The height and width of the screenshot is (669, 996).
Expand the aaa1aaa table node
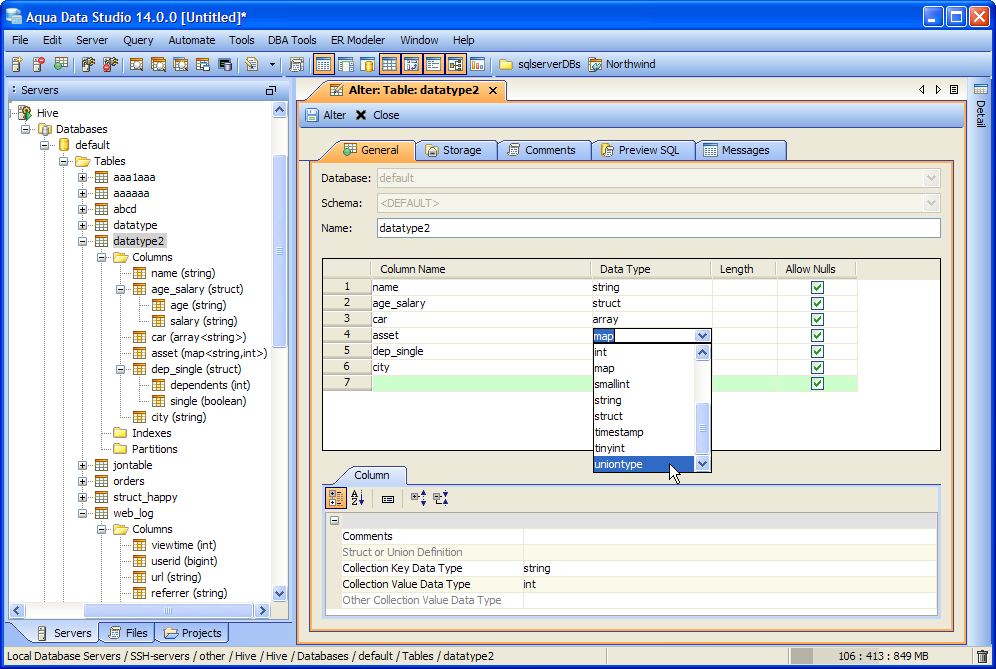(83, 177)
